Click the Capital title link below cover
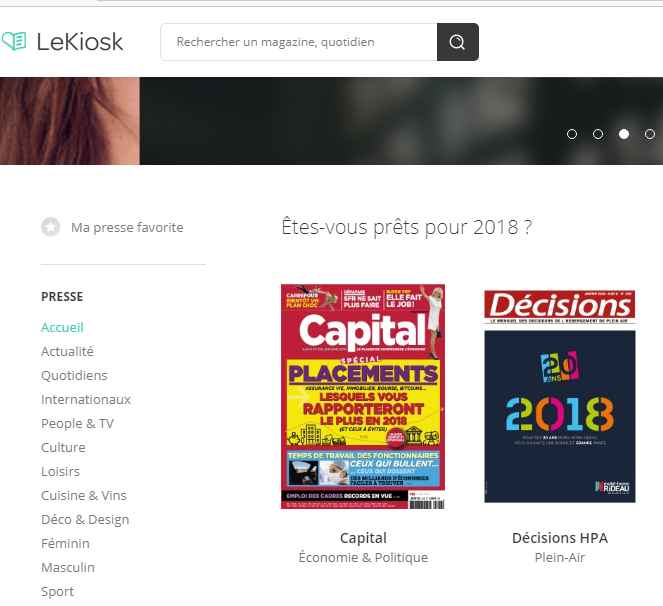Screen dimensions: 663x606 pos(363,538)
